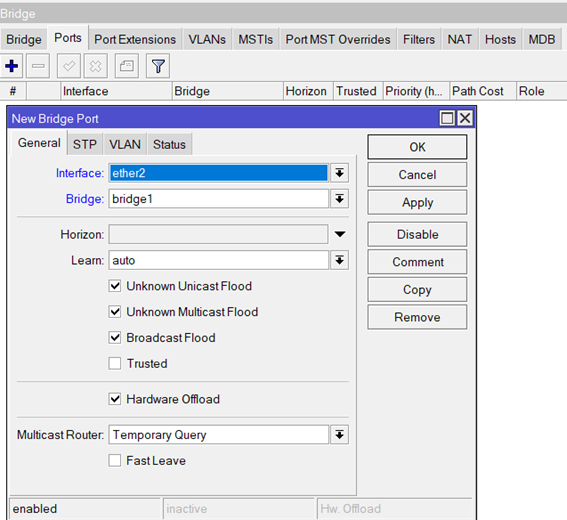Close the New Bridge Port dialog
Viewport: 567px width, 520px height.
[465, 118]
